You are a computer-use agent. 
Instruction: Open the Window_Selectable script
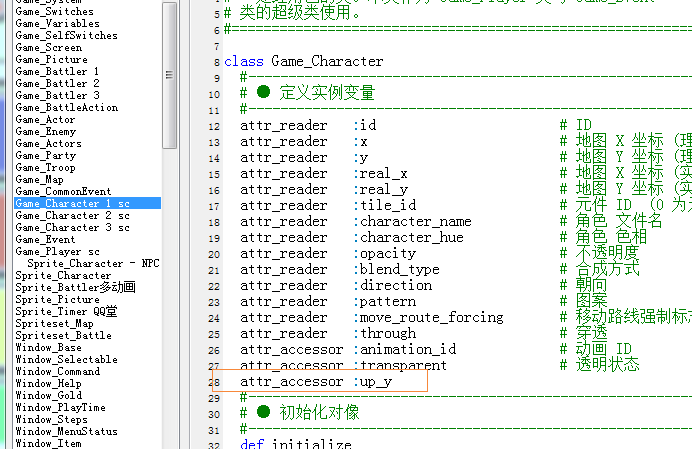point(66,359)
